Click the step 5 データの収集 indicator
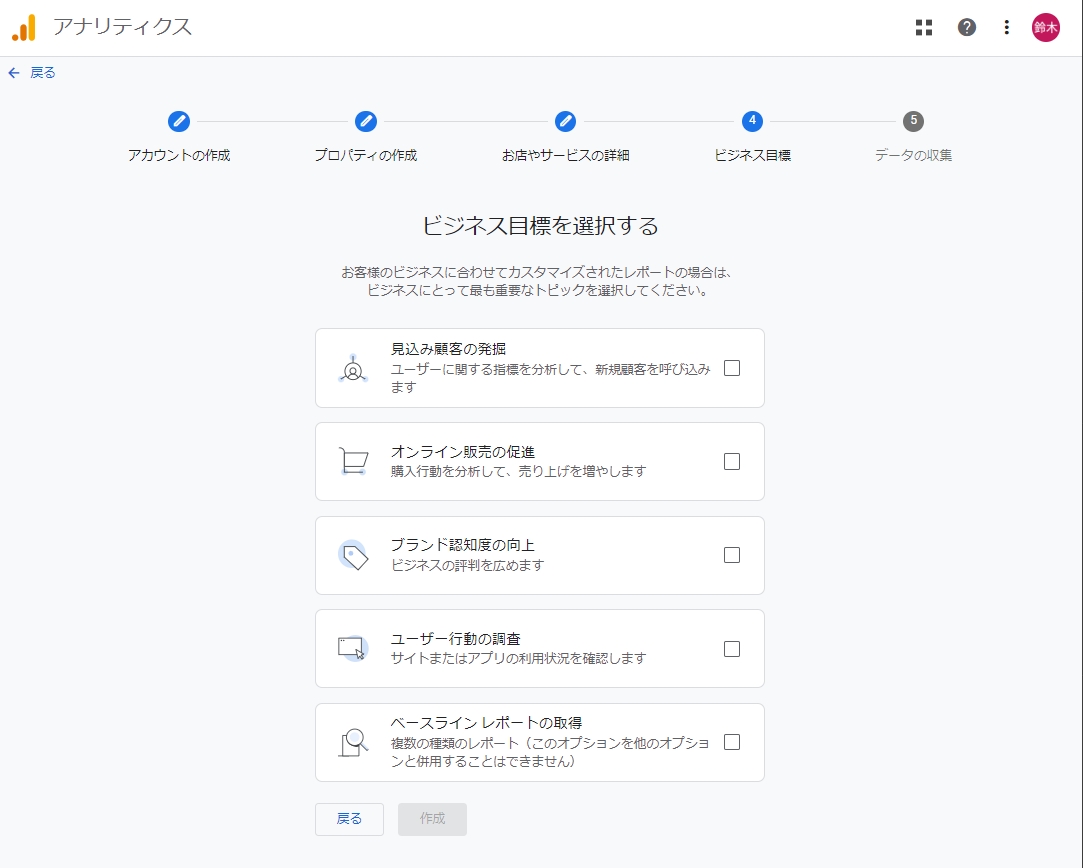This screenshot has width=1083, height=868. pyautogui.click(x=913, y=121)
